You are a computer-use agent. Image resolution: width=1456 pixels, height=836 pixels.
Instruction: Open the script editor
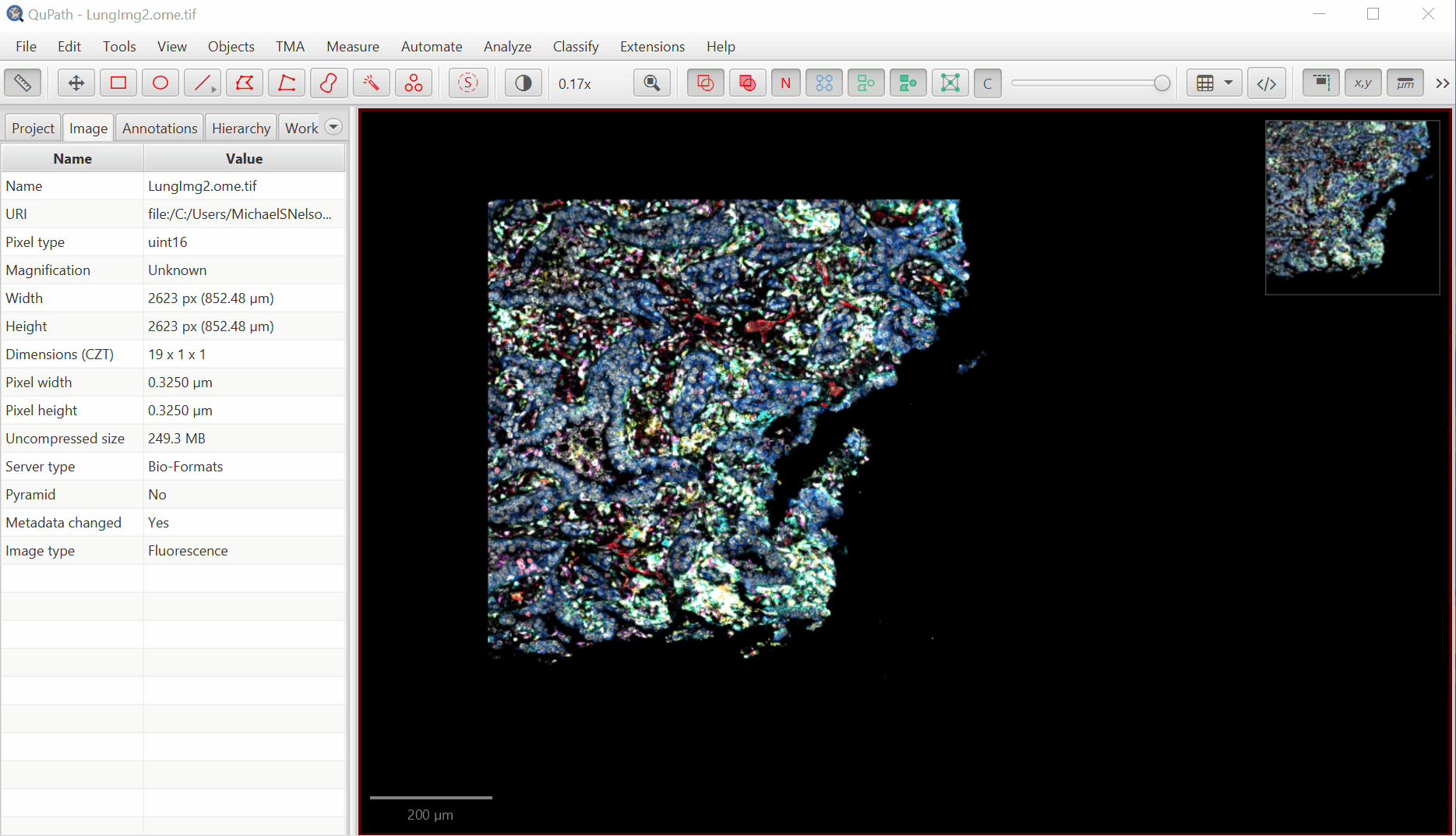pyautogui.click(x=1267, y=83)
